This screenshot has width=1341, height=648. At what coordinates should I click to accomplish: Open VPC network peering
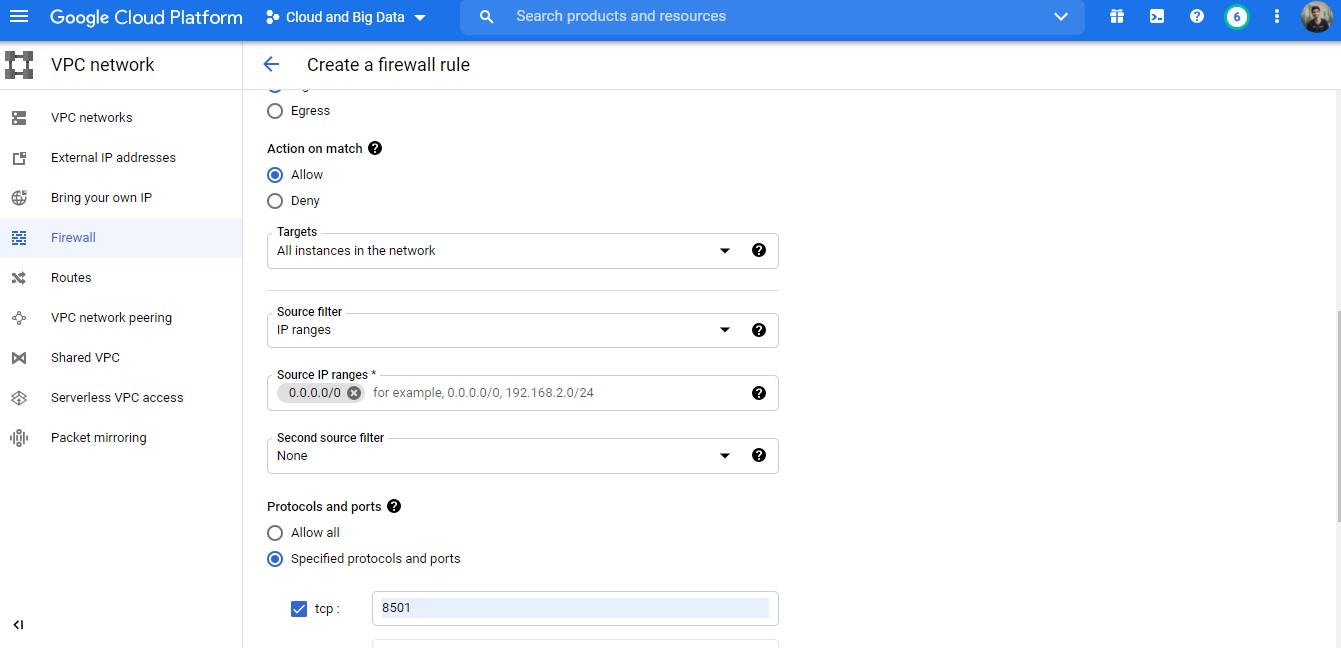[x=111, y=317]
